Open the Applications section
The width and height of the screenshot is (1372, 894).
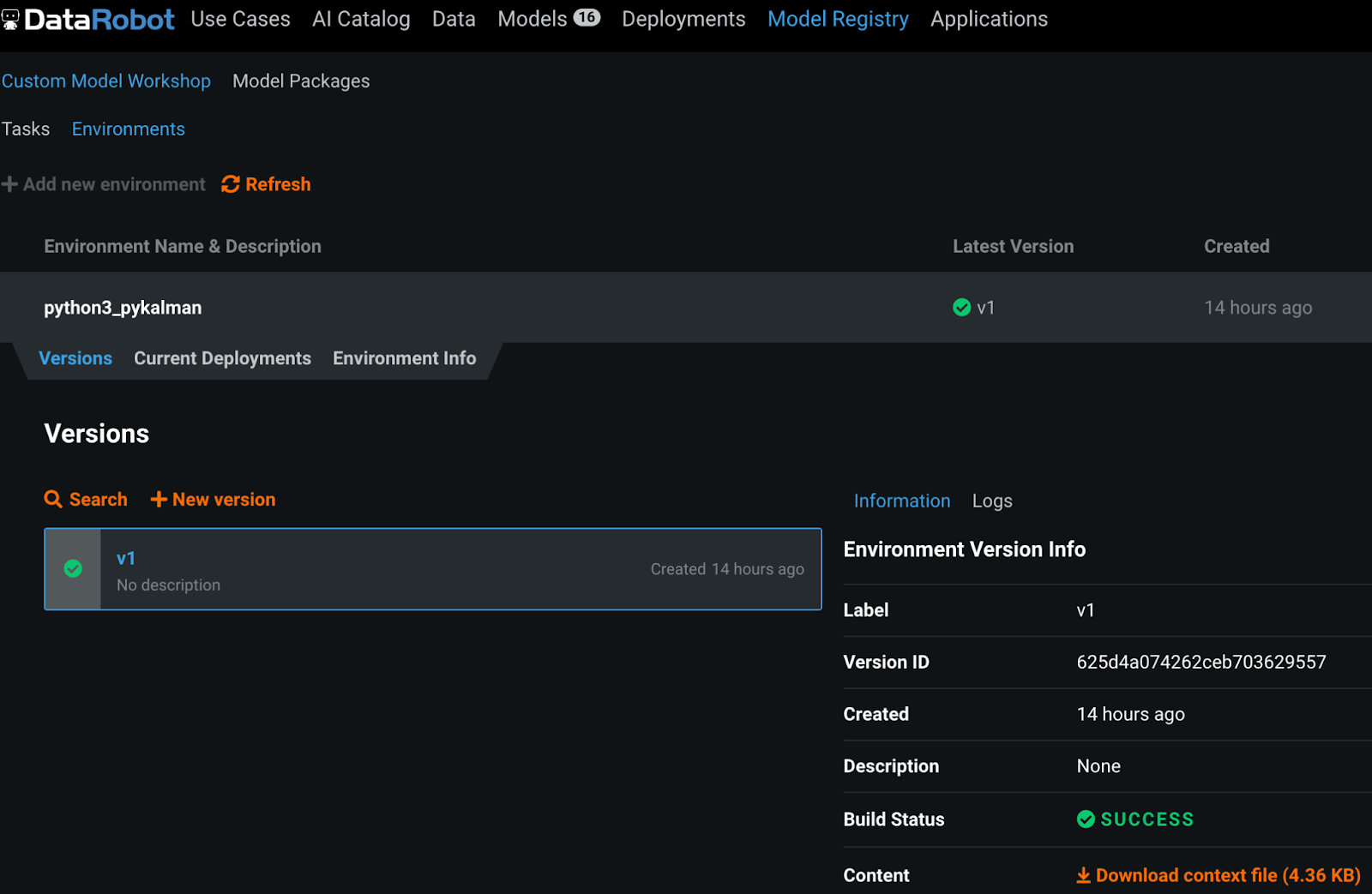coord(989,19)
